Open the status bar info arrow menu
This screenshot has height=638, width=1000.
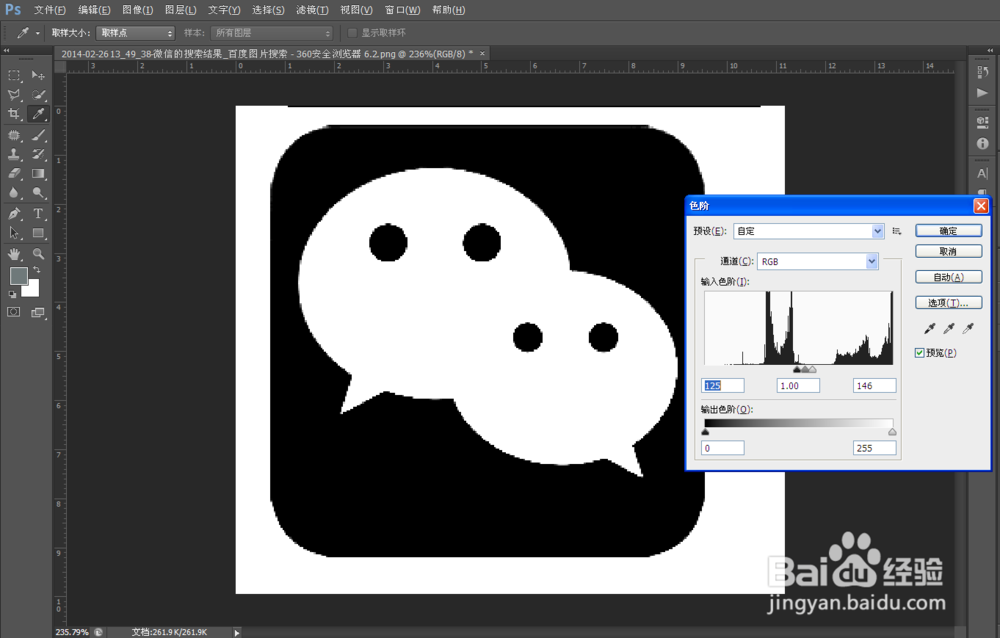237,632
